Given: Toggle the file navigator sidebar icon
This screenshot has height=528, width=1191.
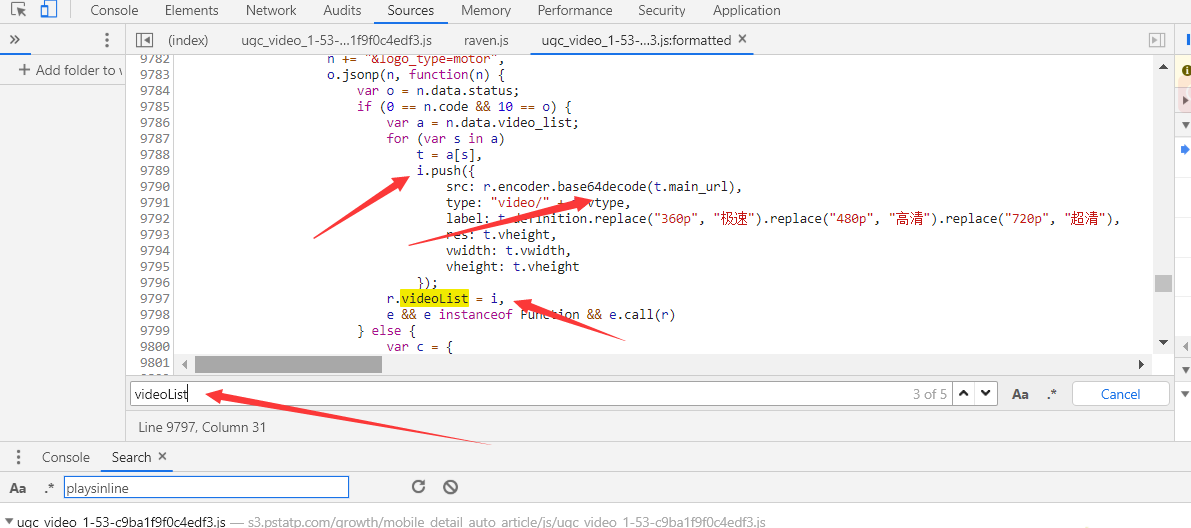Looking at the screenshot, I should [144, 40].
